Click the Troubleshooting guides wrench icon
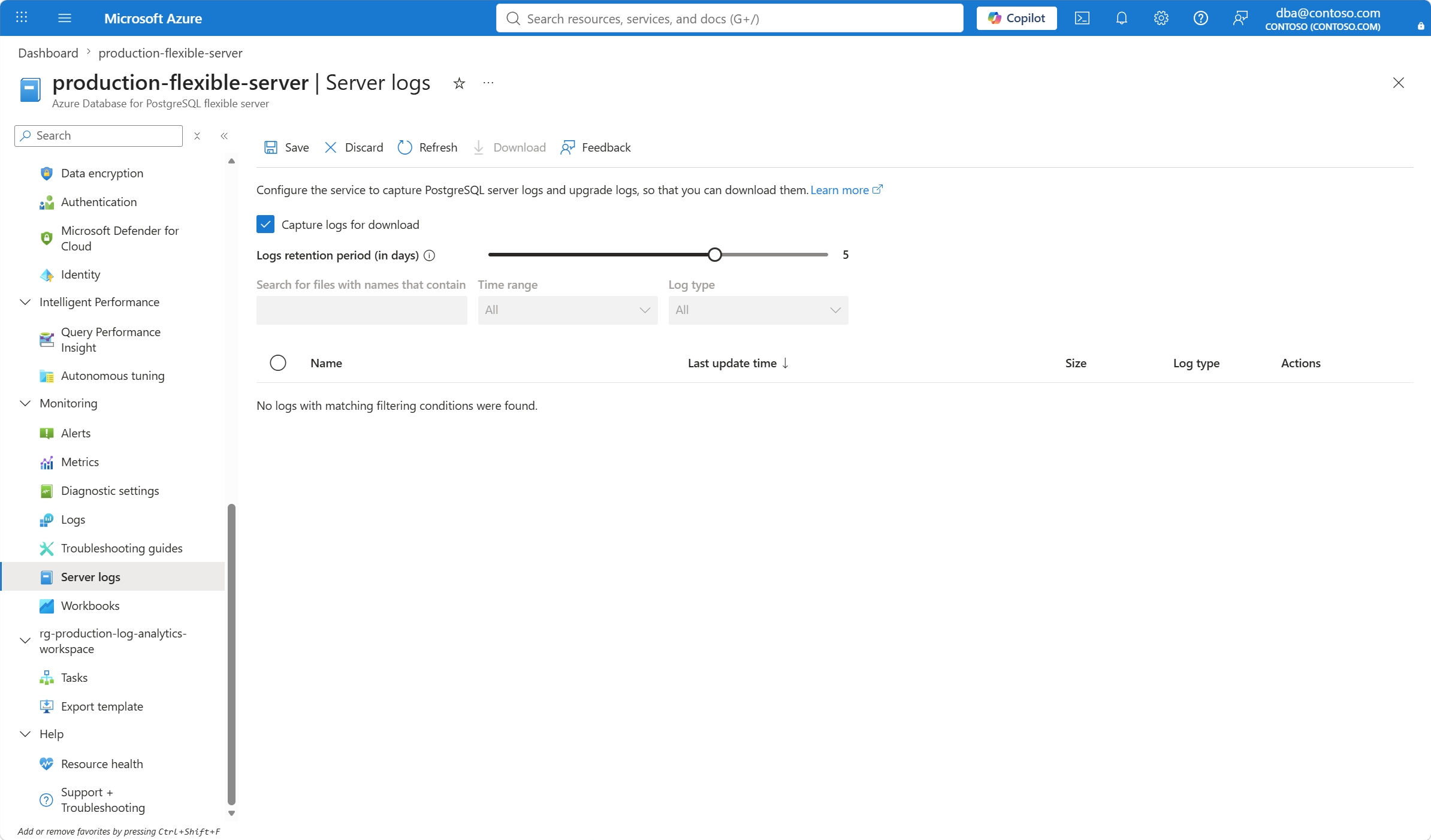The width and height of the screenshot is (1431, 840). [x=47, y=548]
